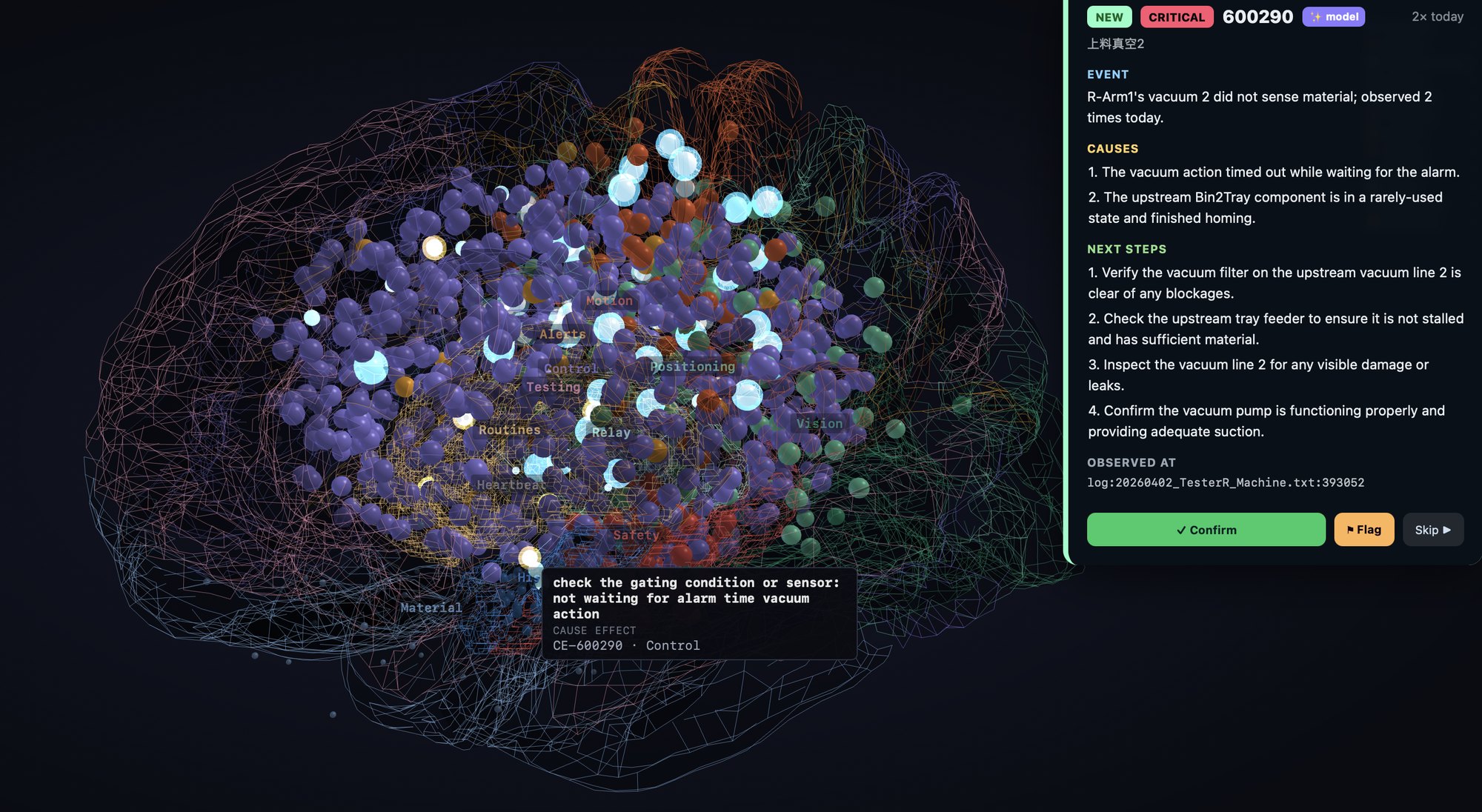Select the Positioning region label
This screenshot has height=812, width=1482.
pyautogui.click(x=692, y=367)
